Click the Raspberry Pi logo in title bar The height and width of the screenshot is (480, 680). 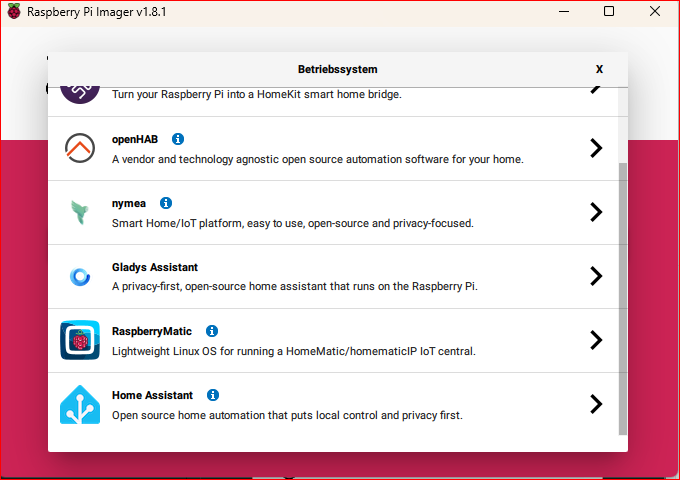tap(14, 11)
